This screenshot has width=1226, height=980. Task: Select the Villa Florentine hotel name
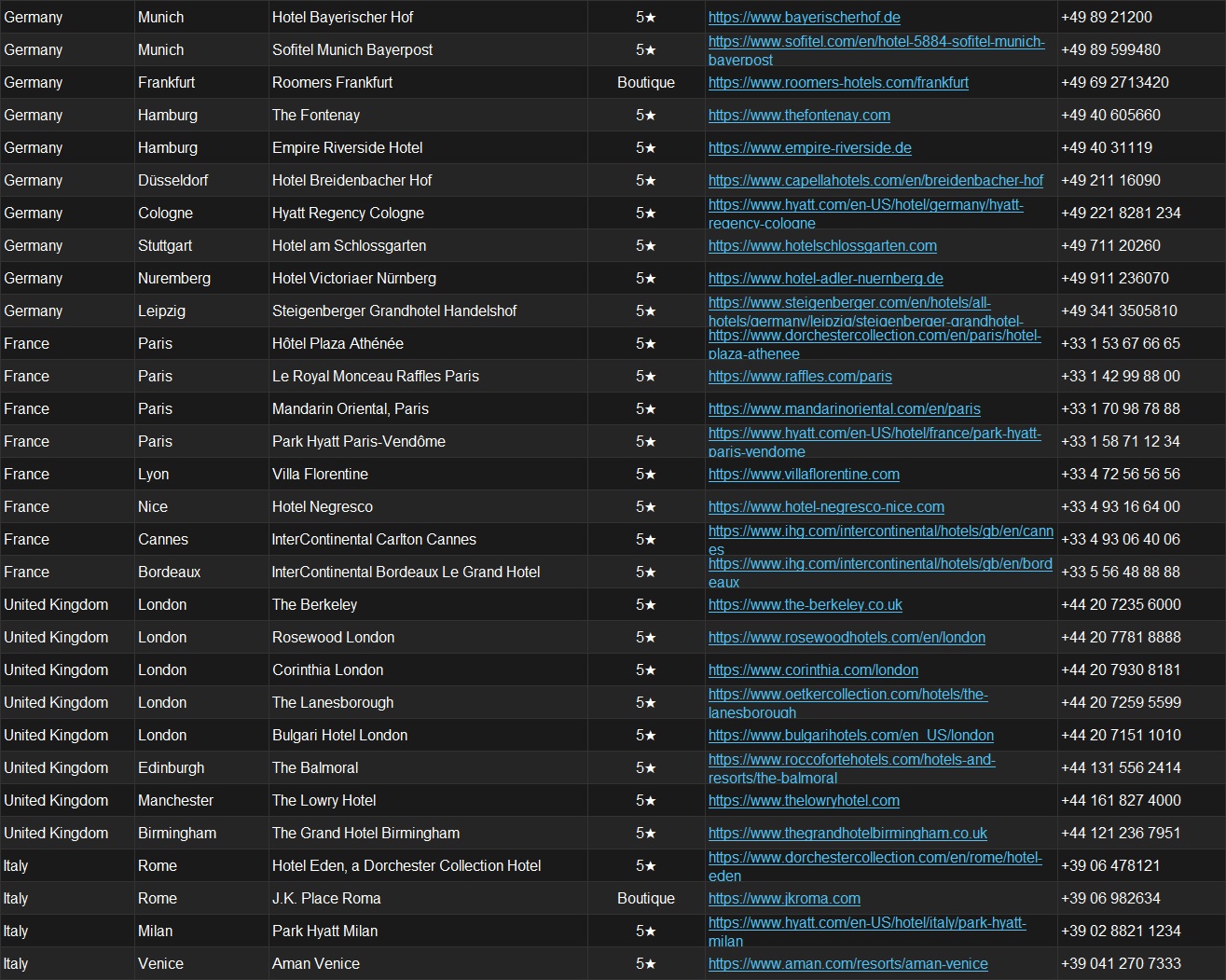coord(320,474)
